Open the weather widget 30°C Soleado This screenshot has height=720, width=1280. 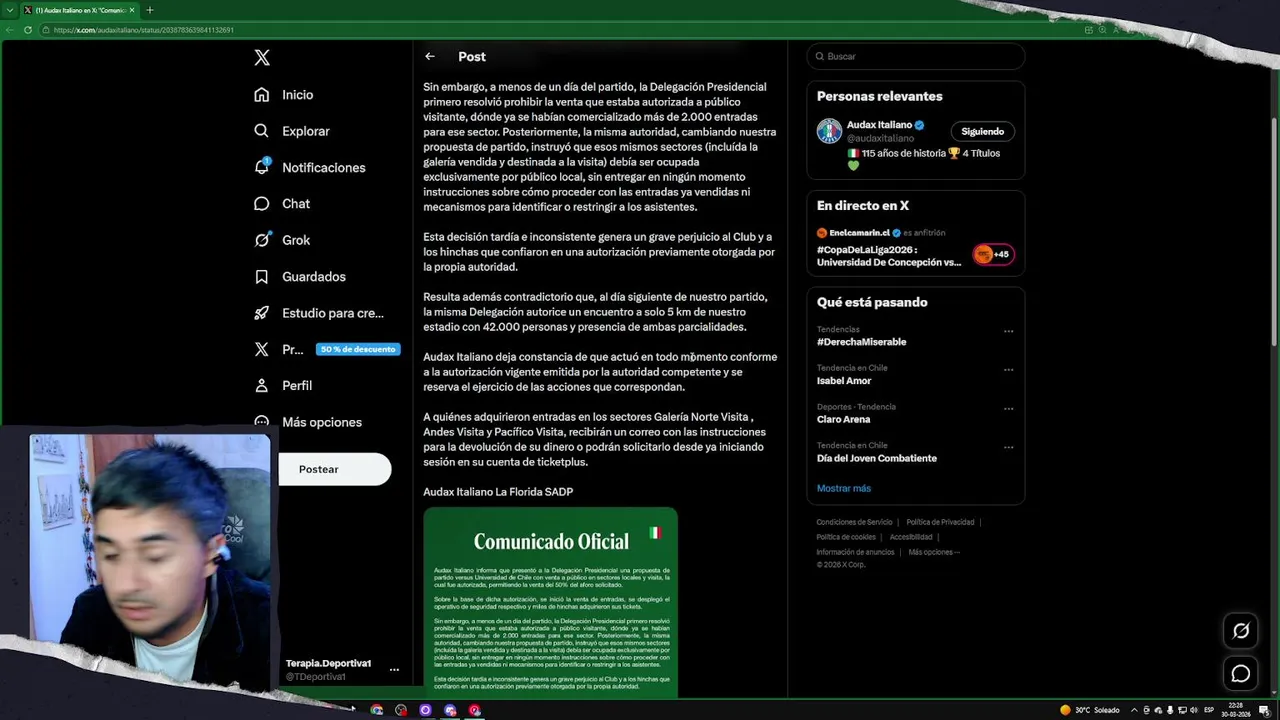pyautogui.click(x=1090, y=710)
